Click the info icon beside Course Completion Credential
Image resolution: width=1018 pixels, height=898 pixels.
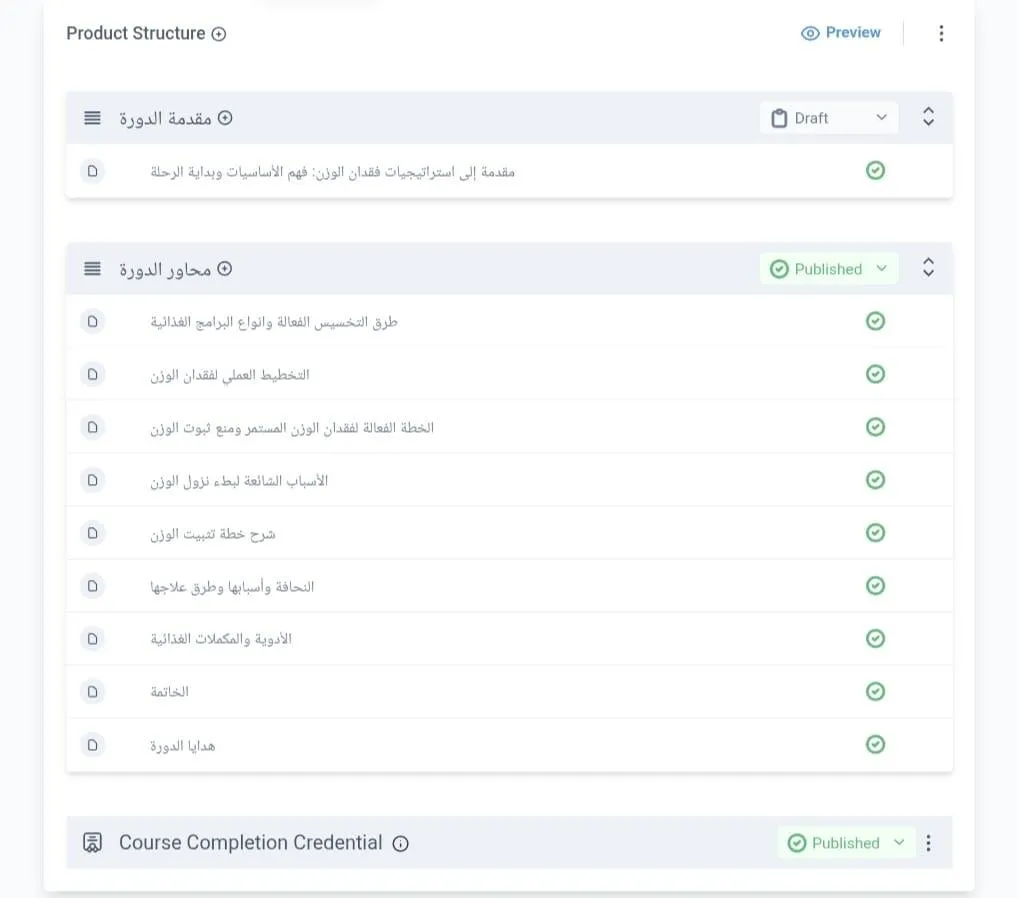(401, 844)
